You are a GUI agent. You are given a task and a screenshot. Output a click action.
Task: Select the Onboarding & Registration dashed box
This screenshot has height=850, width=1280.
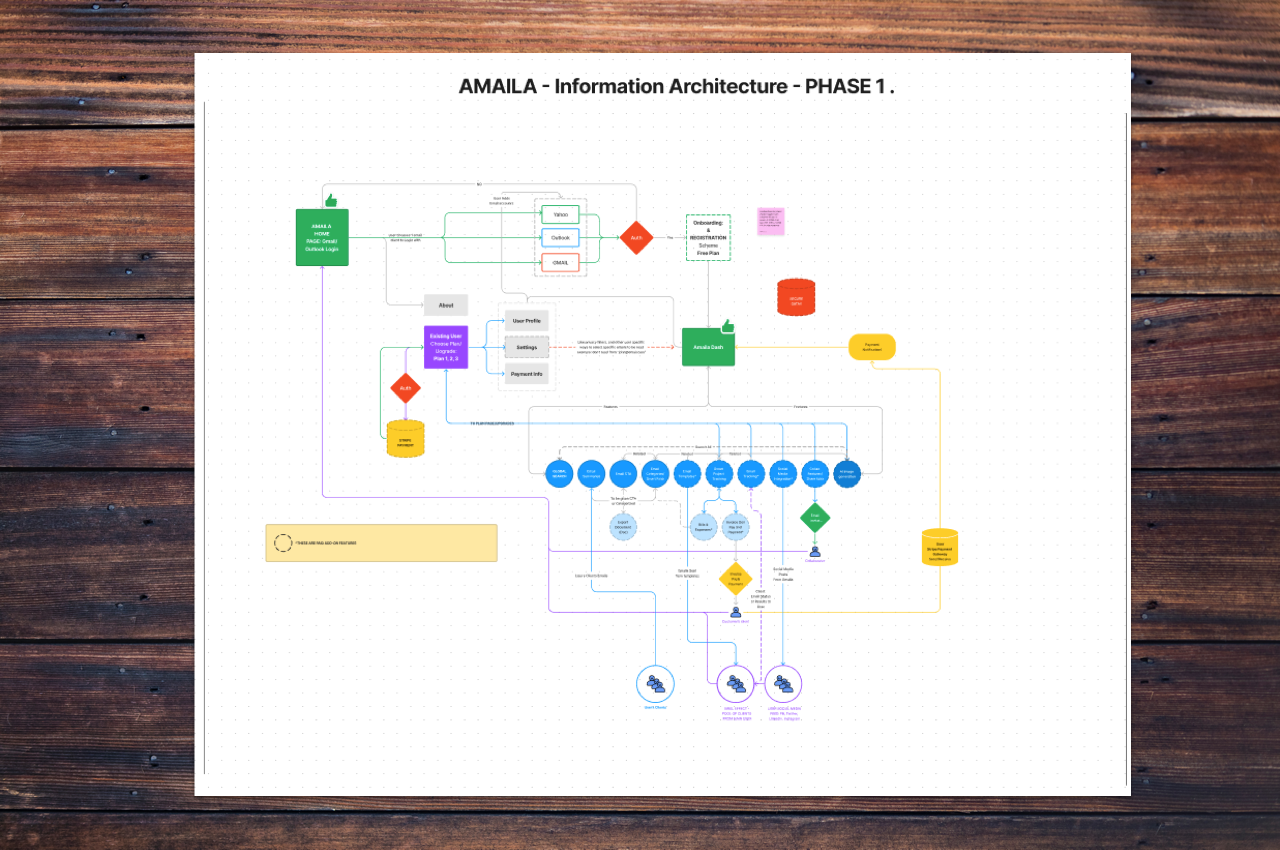pos(708,238)
